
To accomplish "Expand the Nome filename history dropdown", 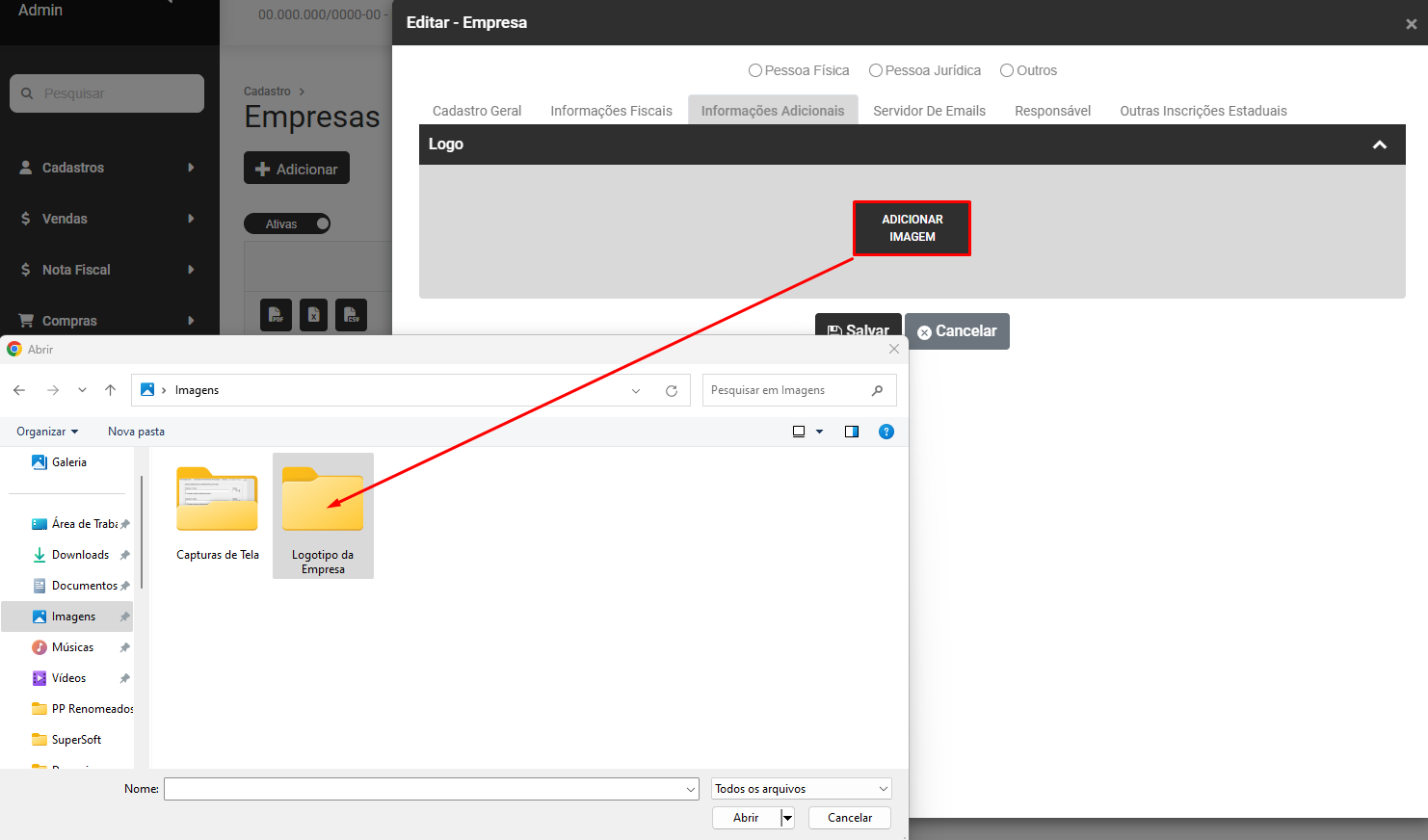I will [x=691, y=789].
